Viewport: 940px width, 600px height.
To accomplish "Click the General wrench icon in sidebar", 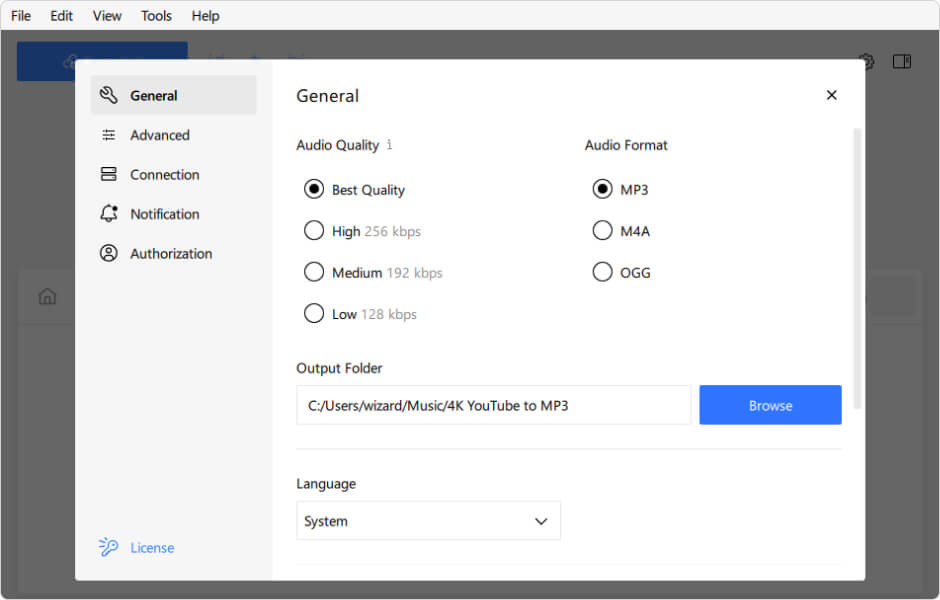I will (109, 96).
